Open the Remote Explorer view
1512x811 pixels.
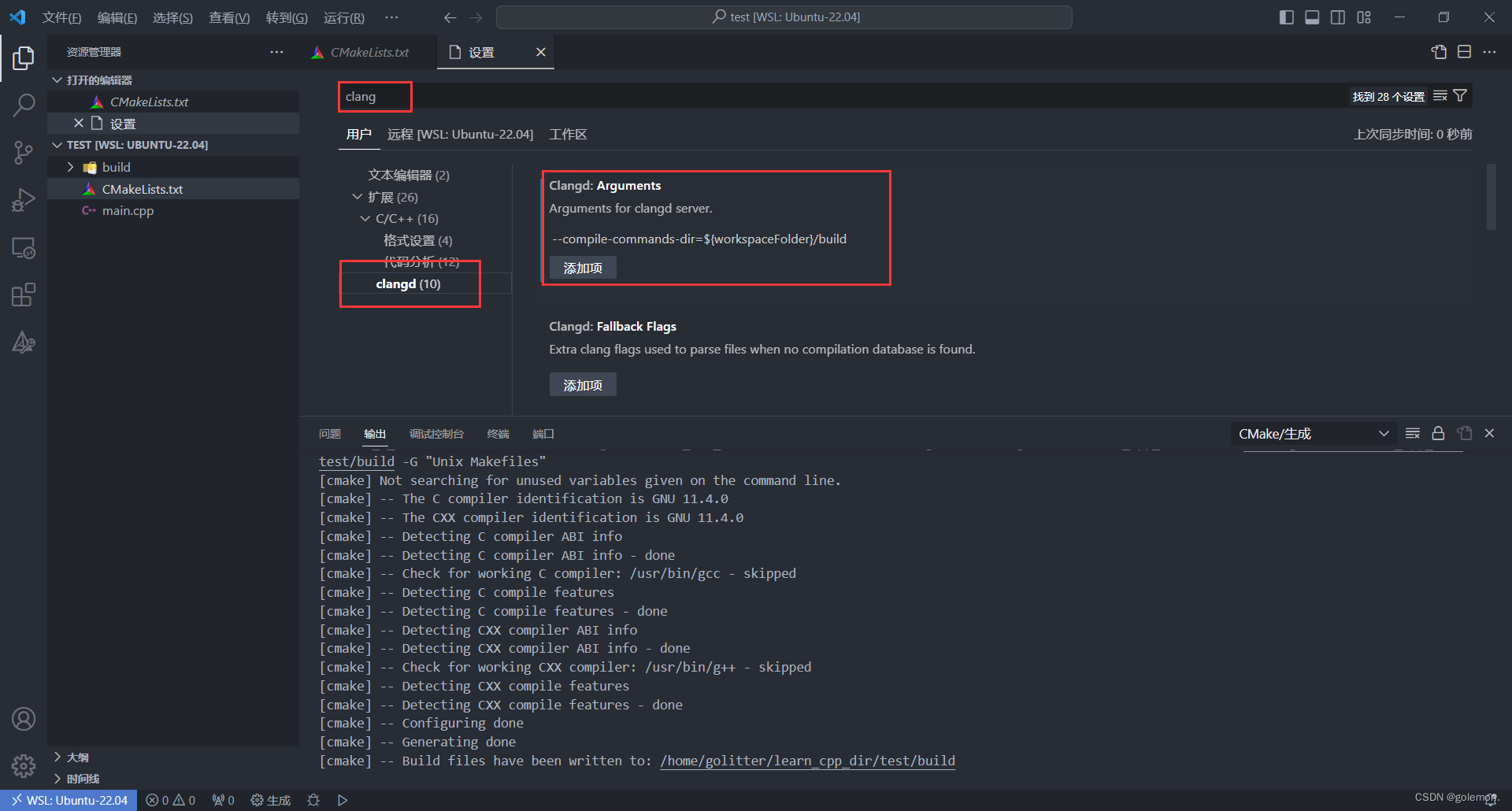tap(24, 248)
